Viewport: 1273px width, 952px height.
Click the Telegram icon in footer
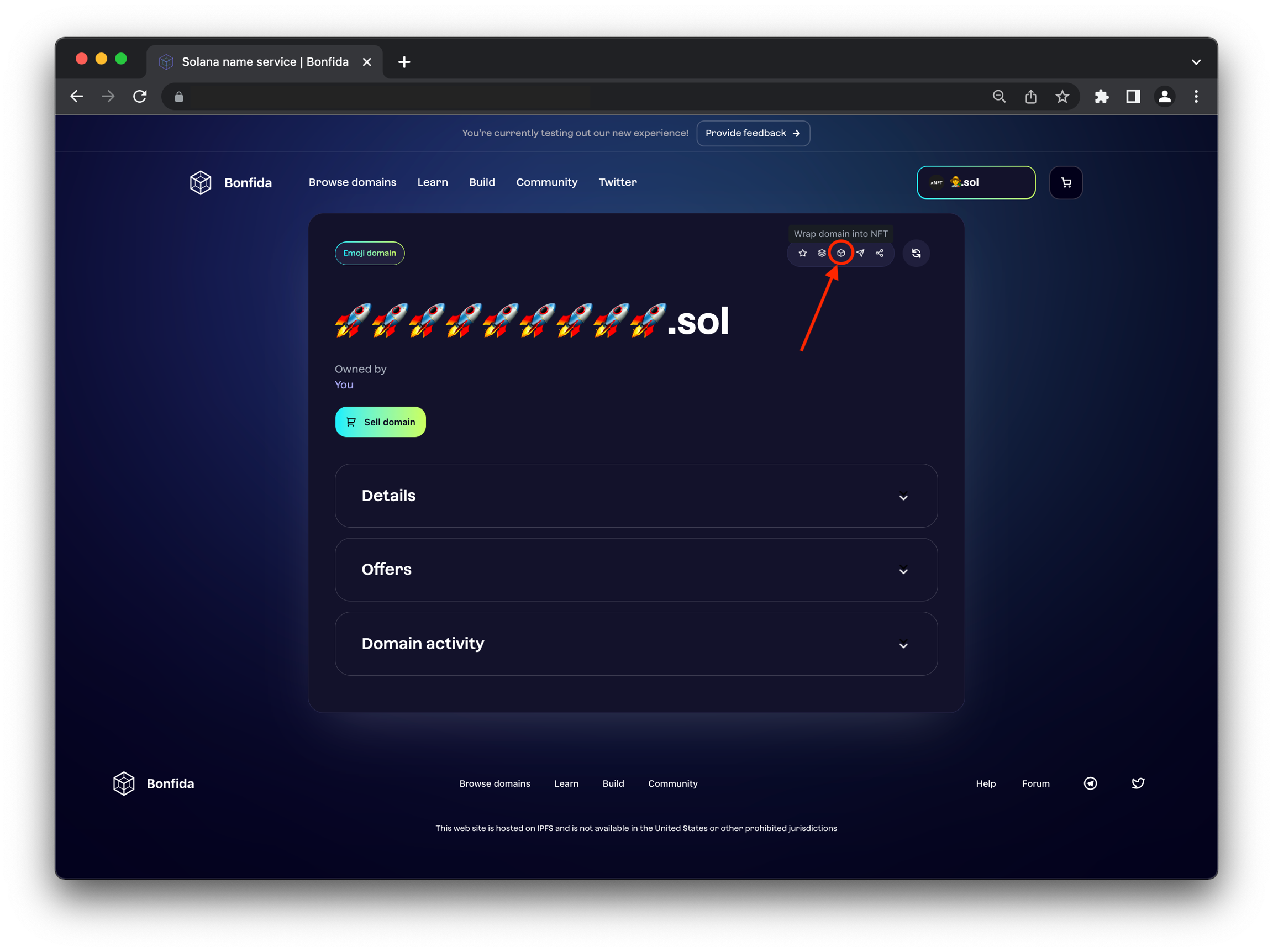pyautogui.click(x=1090, y=783)
